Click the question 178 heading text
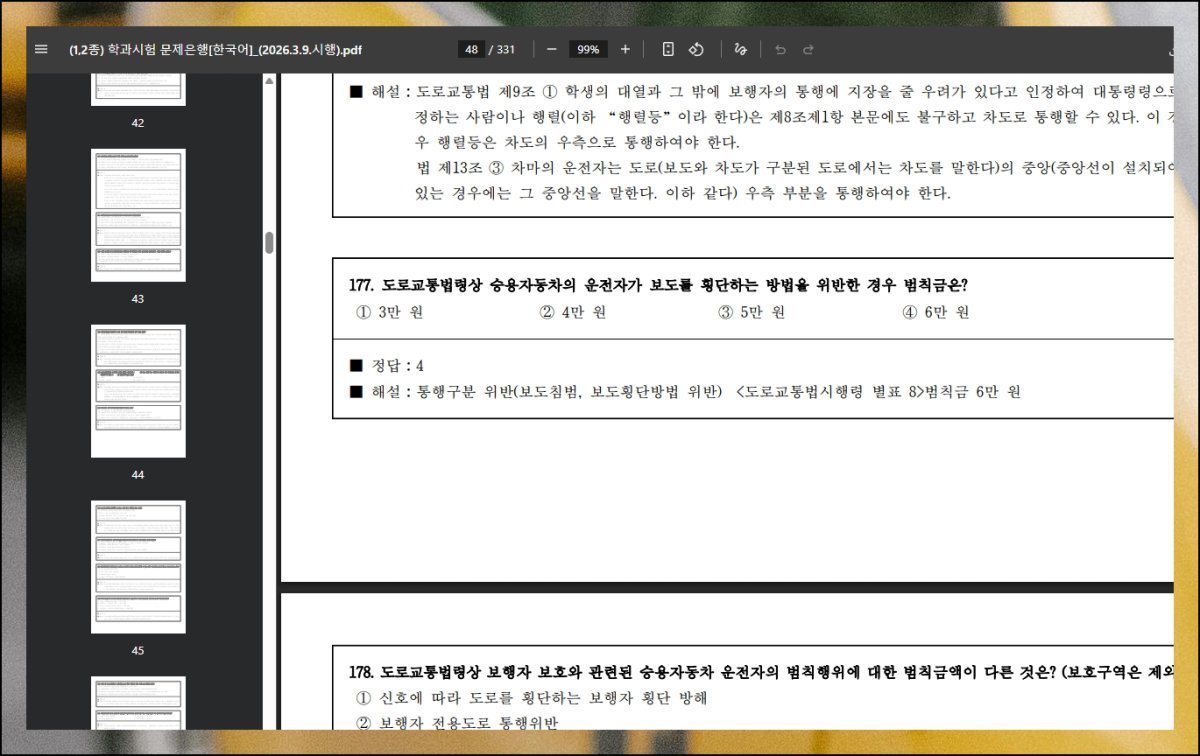This screenshot has width=1200, height=756. coord(760,670)
